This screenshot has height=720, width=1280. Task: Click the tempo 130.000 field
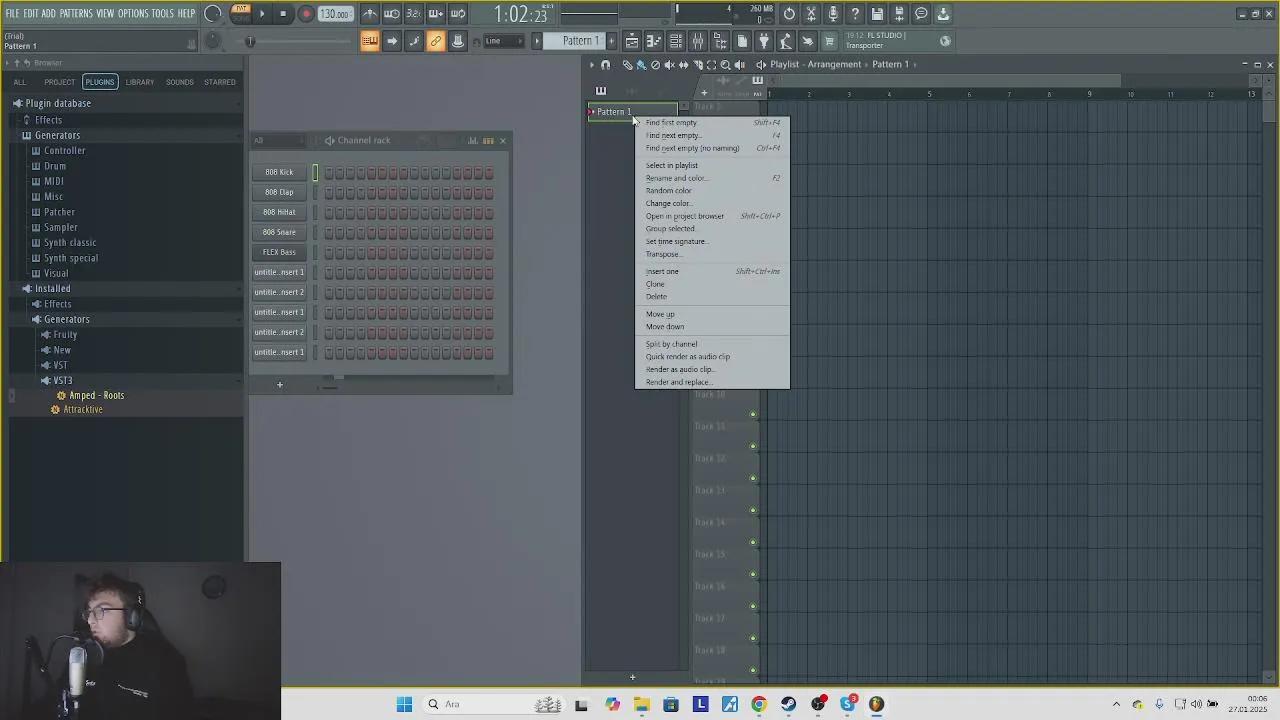335,14
